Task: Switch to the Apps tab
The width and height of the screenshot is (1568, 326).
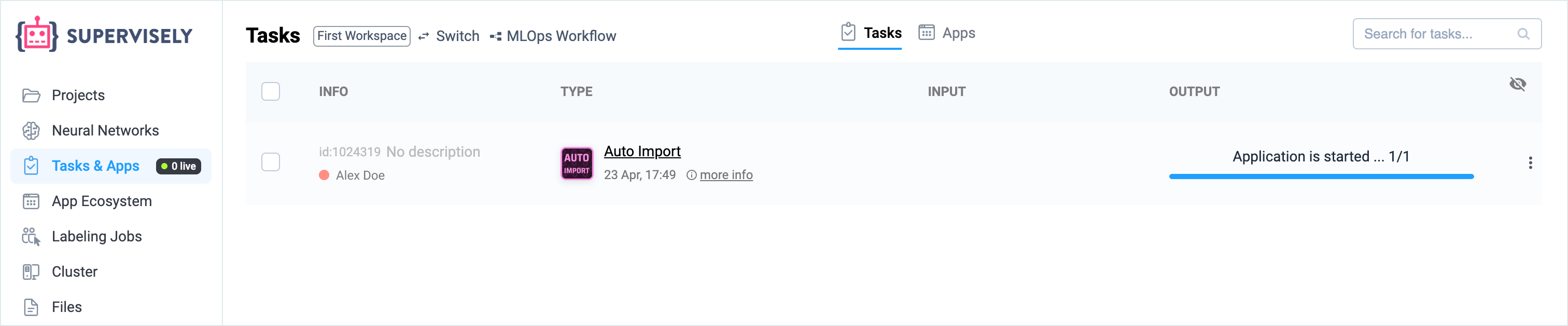Action: 946,33
